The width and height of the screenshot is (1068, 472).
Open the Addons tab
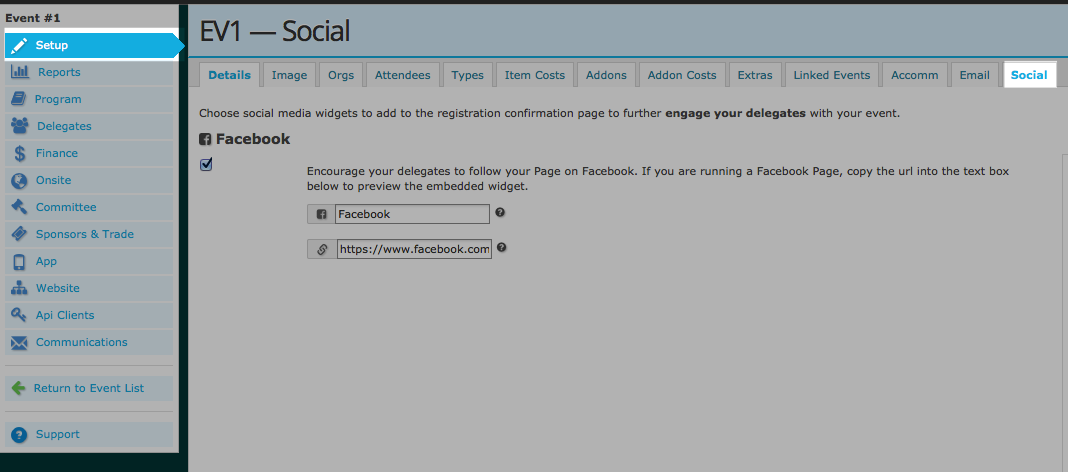[x=606, y=75]
